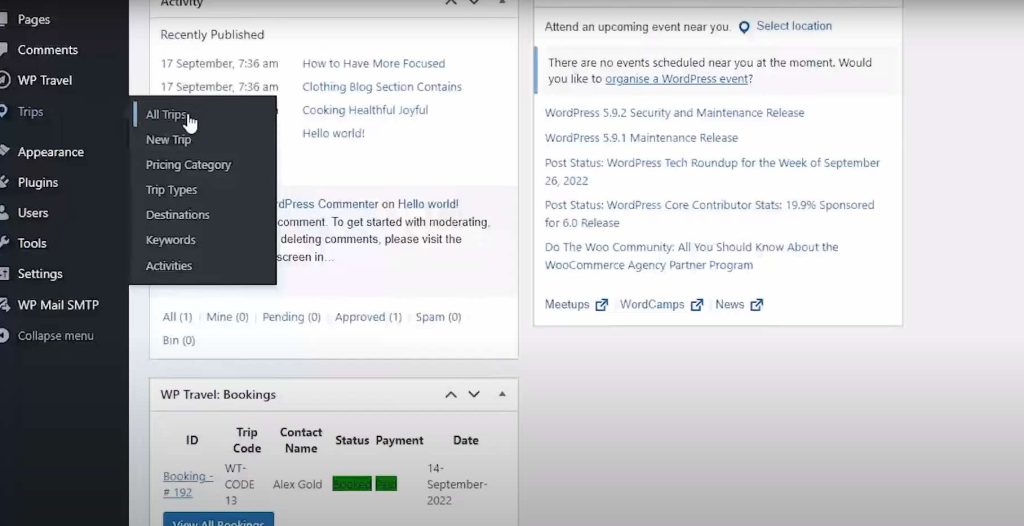
Task: Select Destinations in the Trips submenu
Action: point(177,215)
